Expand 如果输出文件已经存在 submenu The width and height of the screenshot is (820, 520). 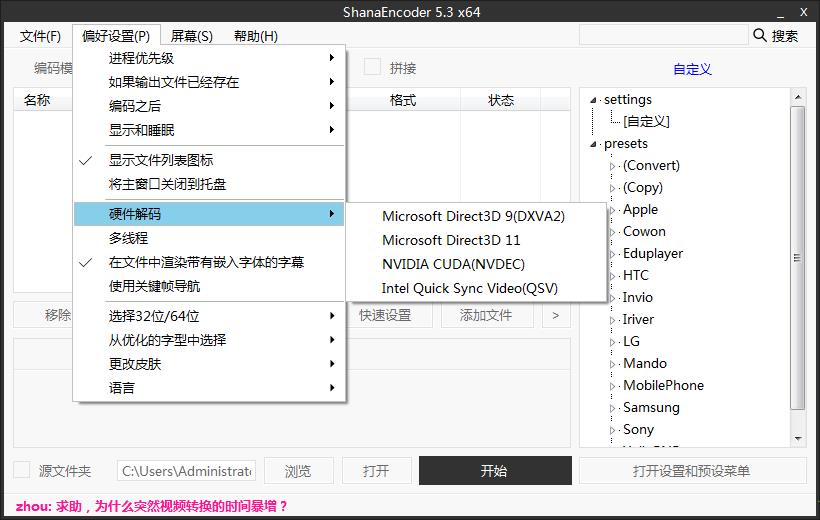pos(209,82)
